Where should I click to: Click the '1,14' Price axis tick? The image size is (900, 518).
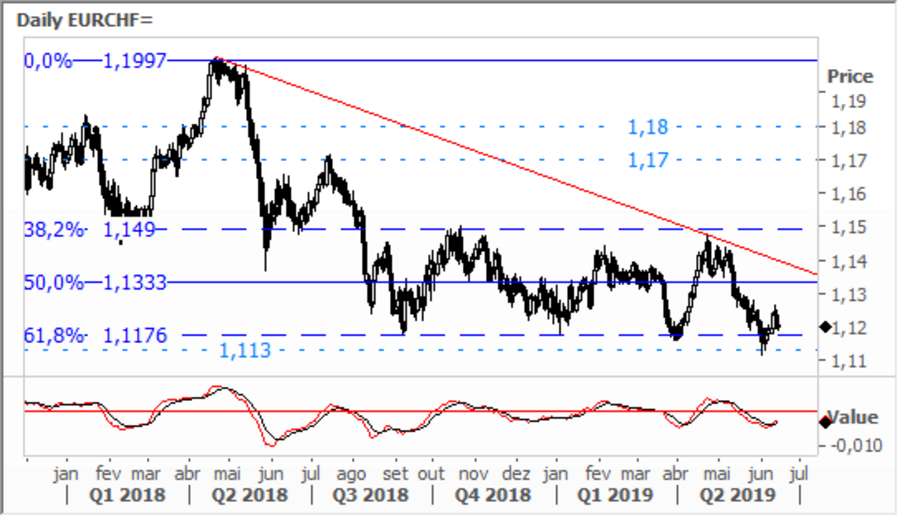click(x=849, y=262)
